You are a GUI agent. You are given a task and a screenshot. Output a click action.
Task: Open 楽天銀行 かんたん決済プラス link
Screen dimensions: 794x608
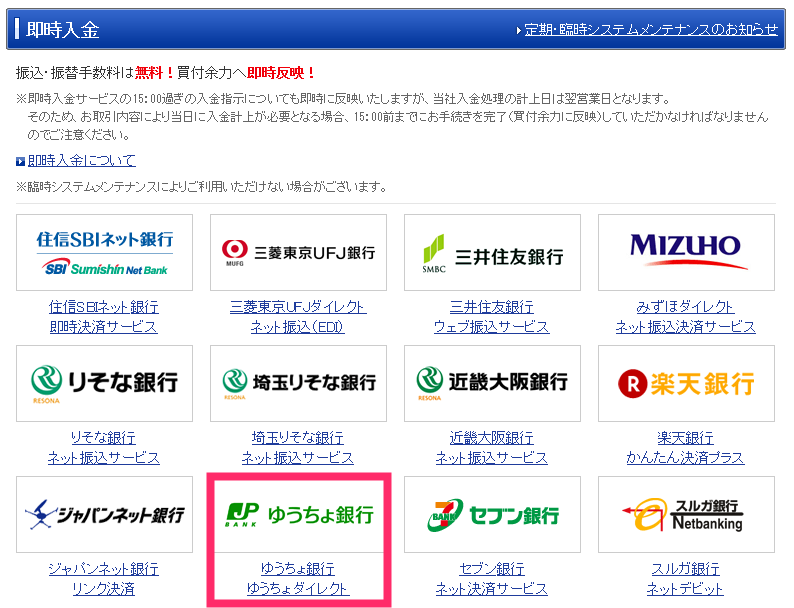[686, 448]
